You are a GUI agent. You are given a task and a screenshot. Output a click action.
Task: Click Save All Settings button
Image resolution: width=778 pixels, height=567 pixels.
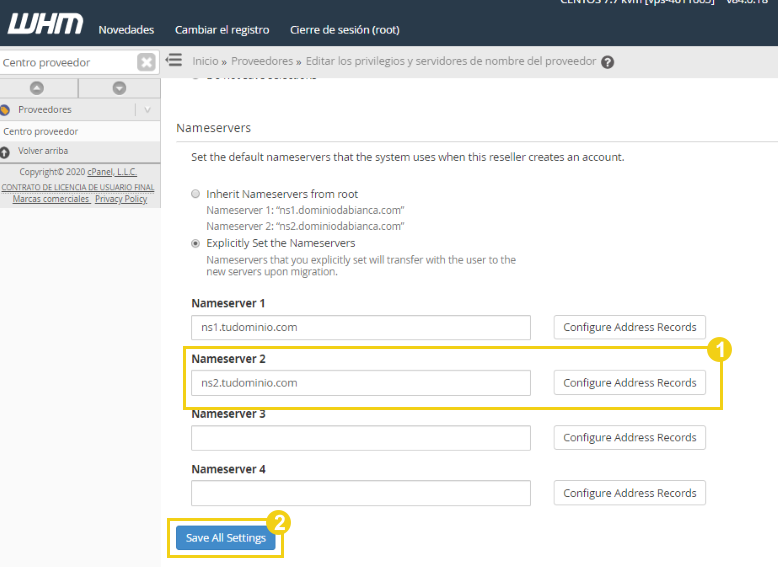tap(226, 538)
